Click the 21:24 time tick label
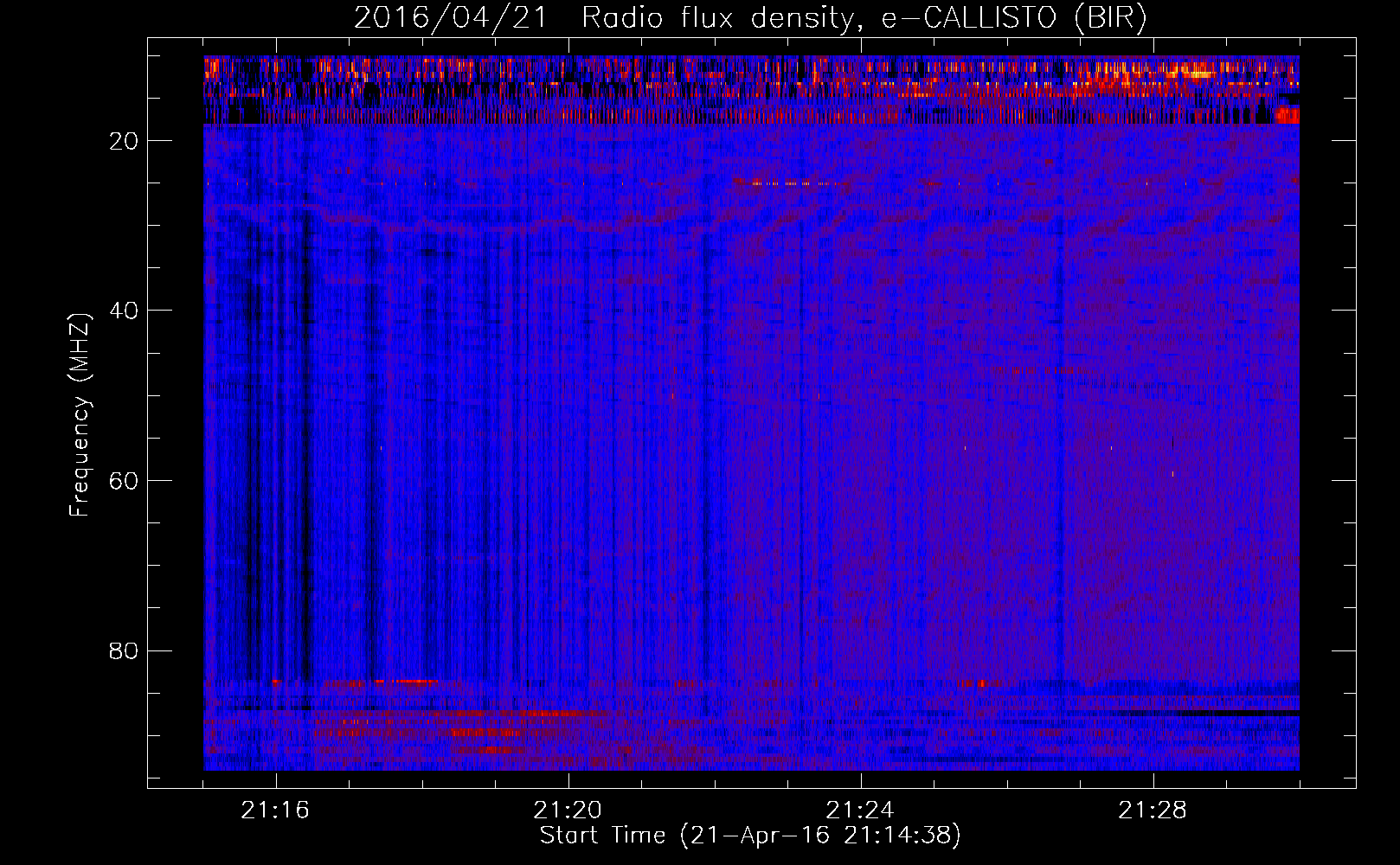The image size is (1400, 865). (x=860, y=811)
